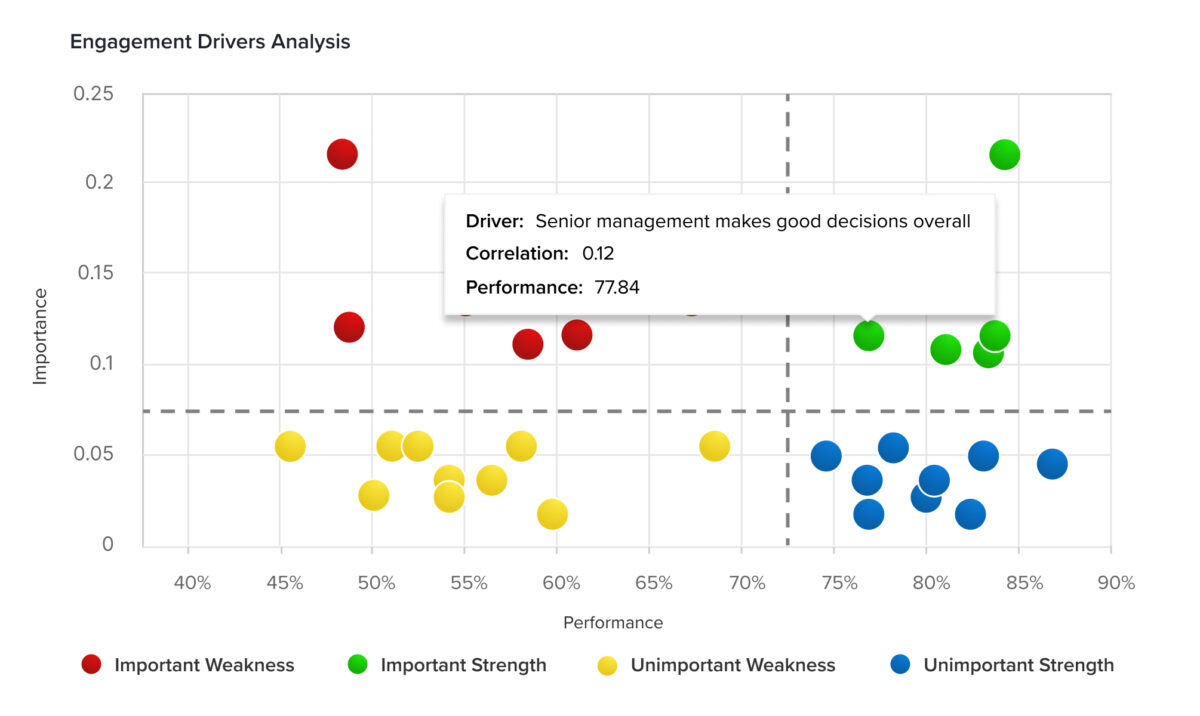Click the Engagement Drivers Analysis chart title
Viewport: 1200px width, 716px height.
click(210, 42)
